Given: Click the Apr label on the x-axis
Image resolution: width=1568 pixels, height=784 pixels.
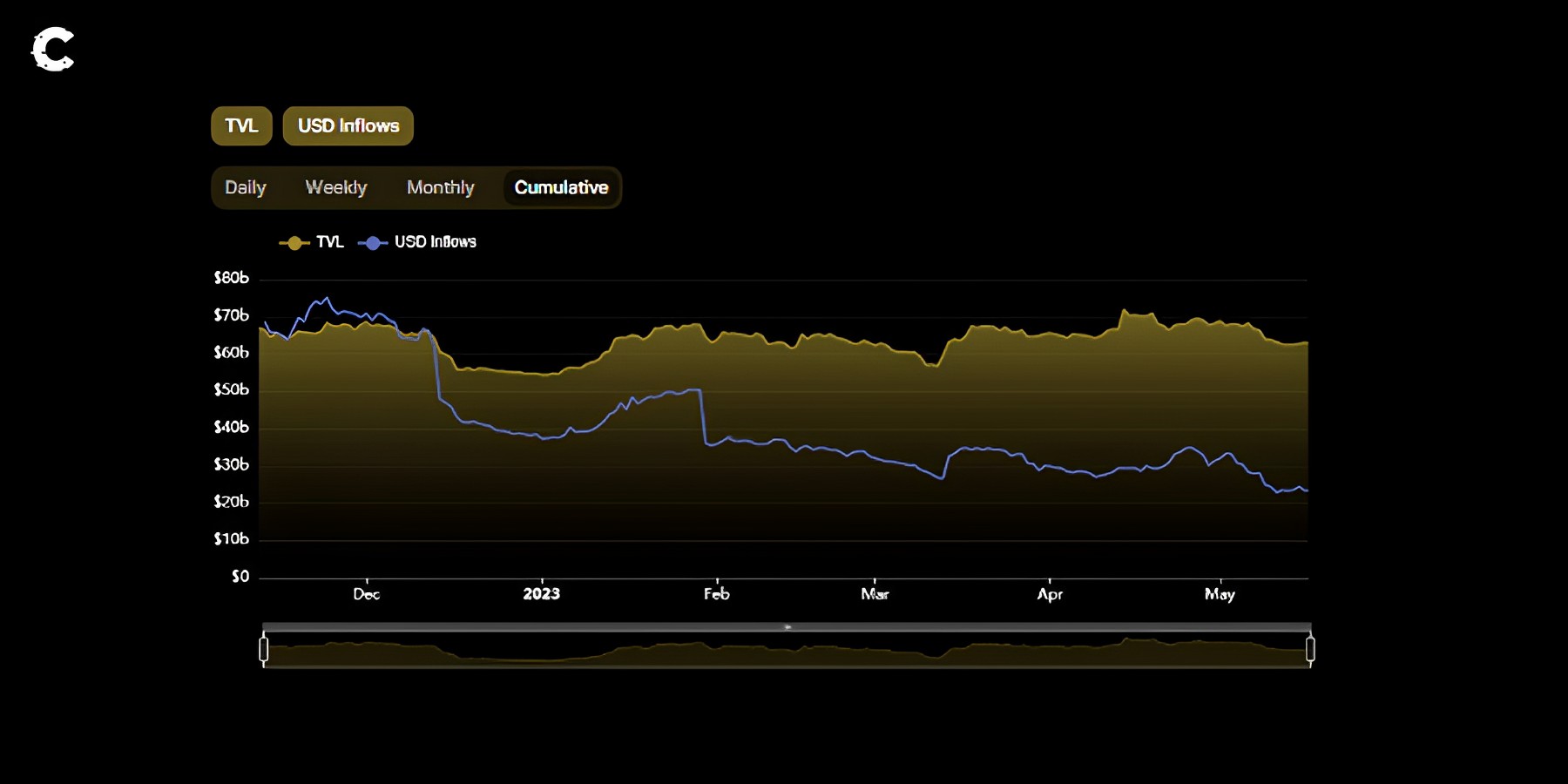Looking at the screenshot, I should tap(1050, 594).
